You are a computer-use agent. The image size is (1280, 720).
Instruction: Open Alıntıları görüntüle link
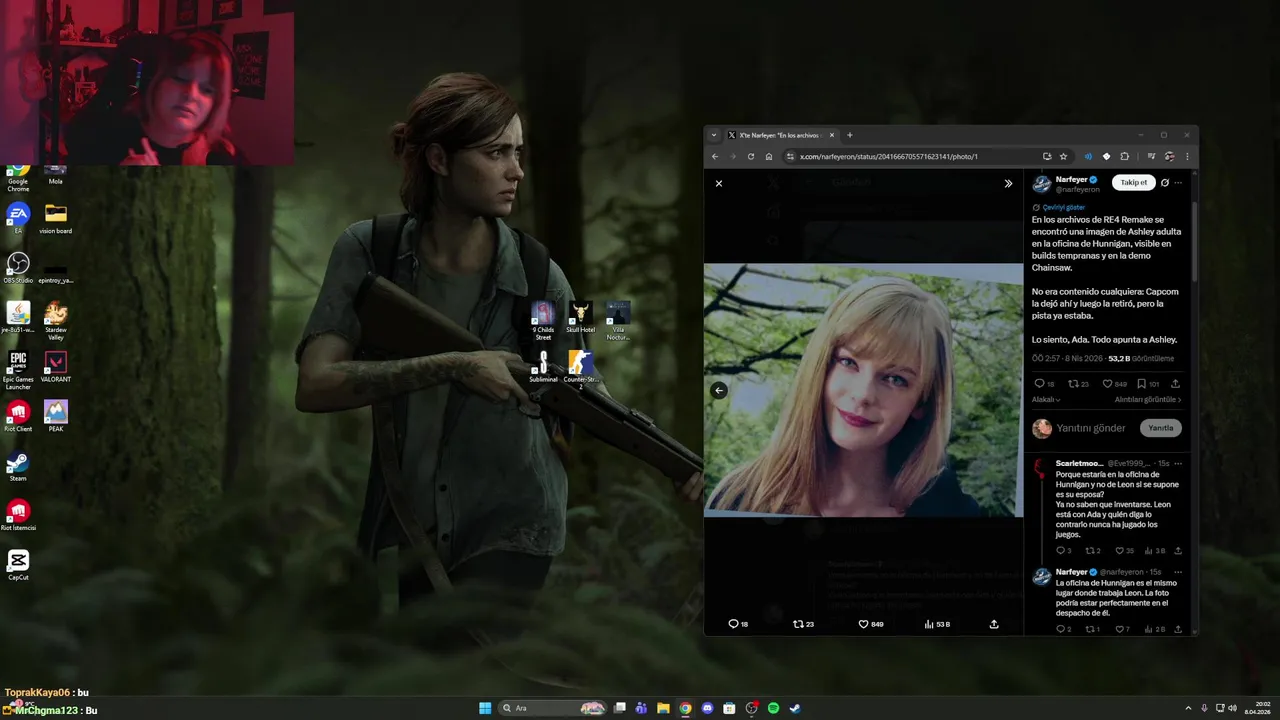pyautogui.click(x=1148, y=400)
